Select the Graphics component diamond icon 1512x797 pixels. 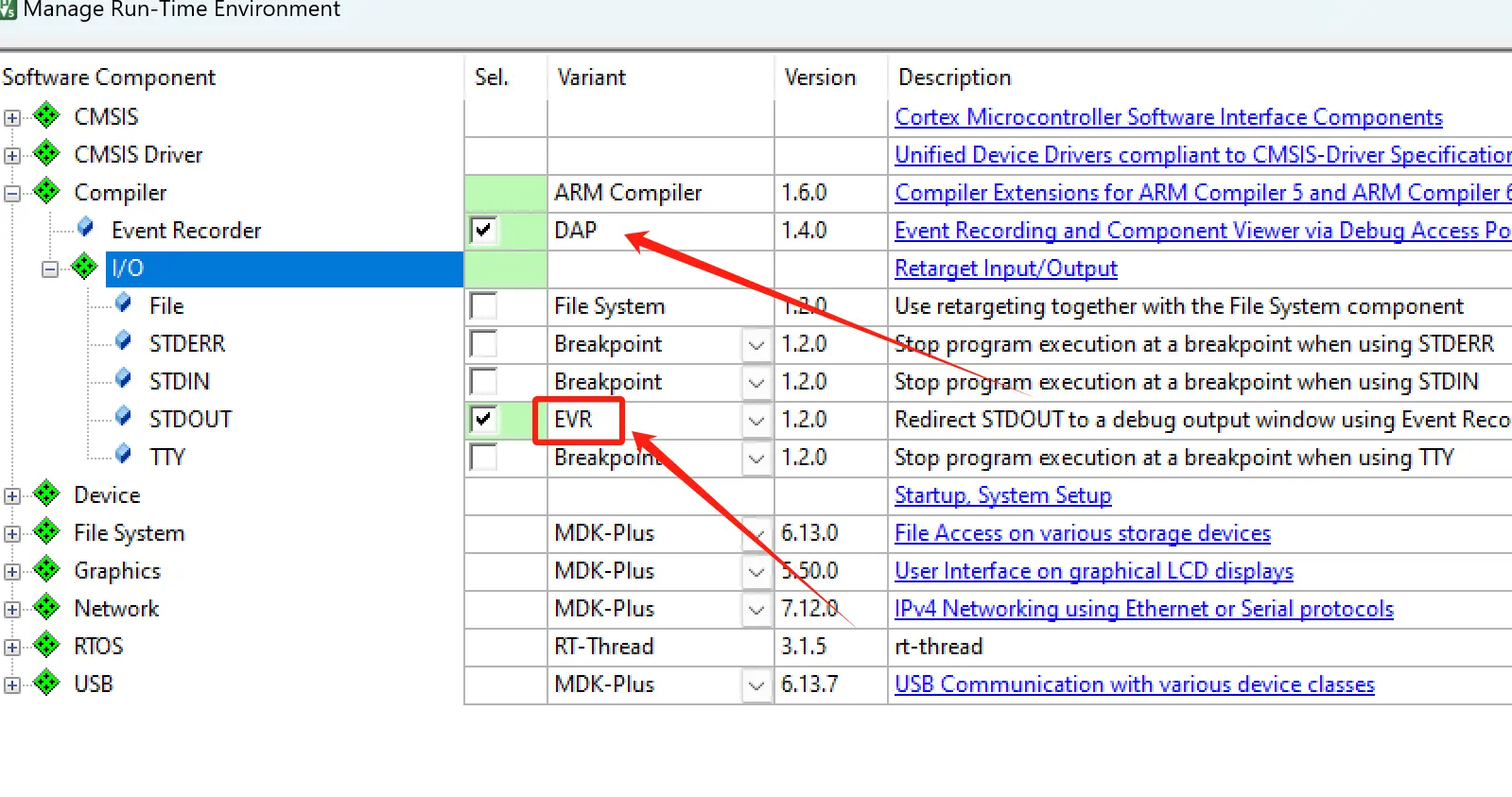point(45,569)
